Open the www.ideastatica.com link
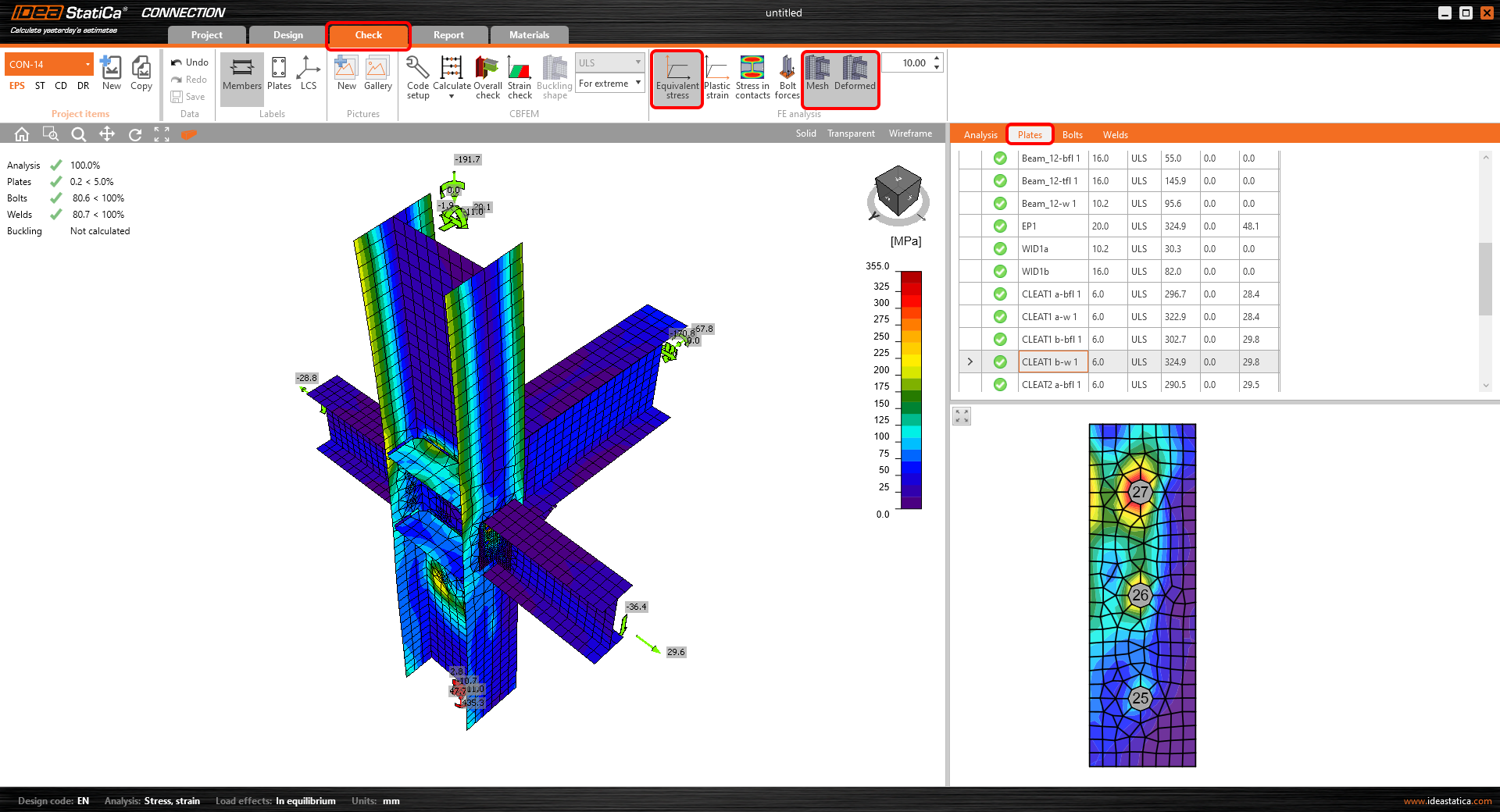This screenshot has height=812, width=1500. point(1447,801)
